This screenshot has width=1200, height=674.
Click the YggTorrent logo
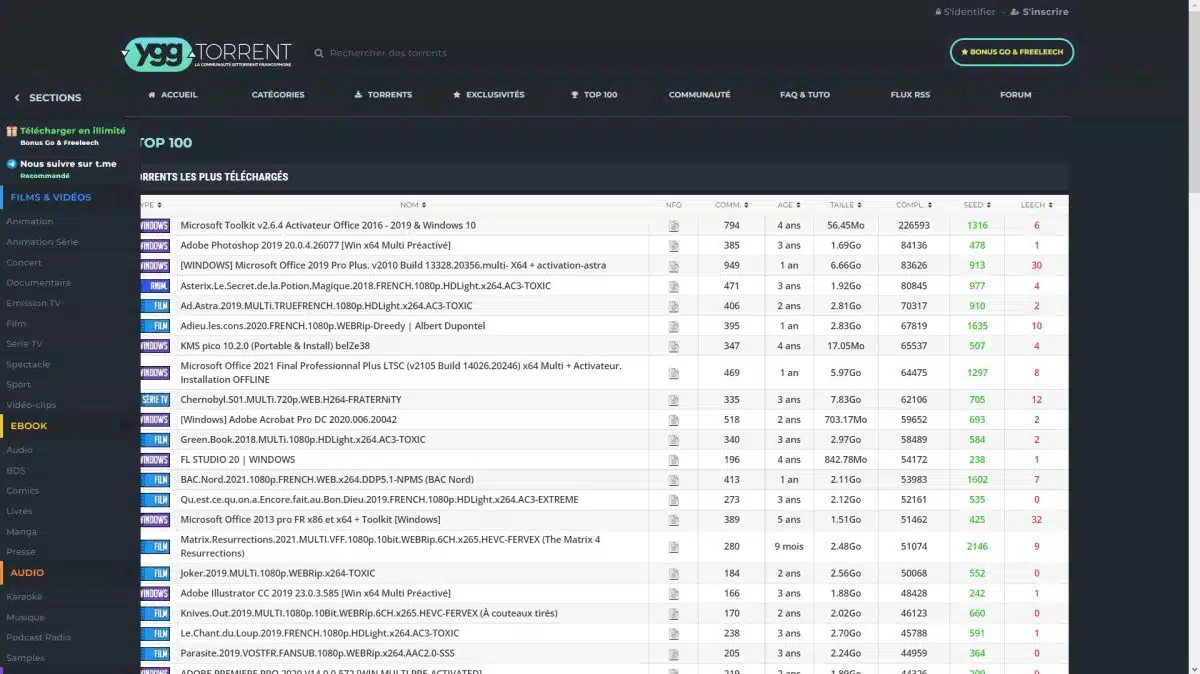pyautogui.click(x=207, y=53)
